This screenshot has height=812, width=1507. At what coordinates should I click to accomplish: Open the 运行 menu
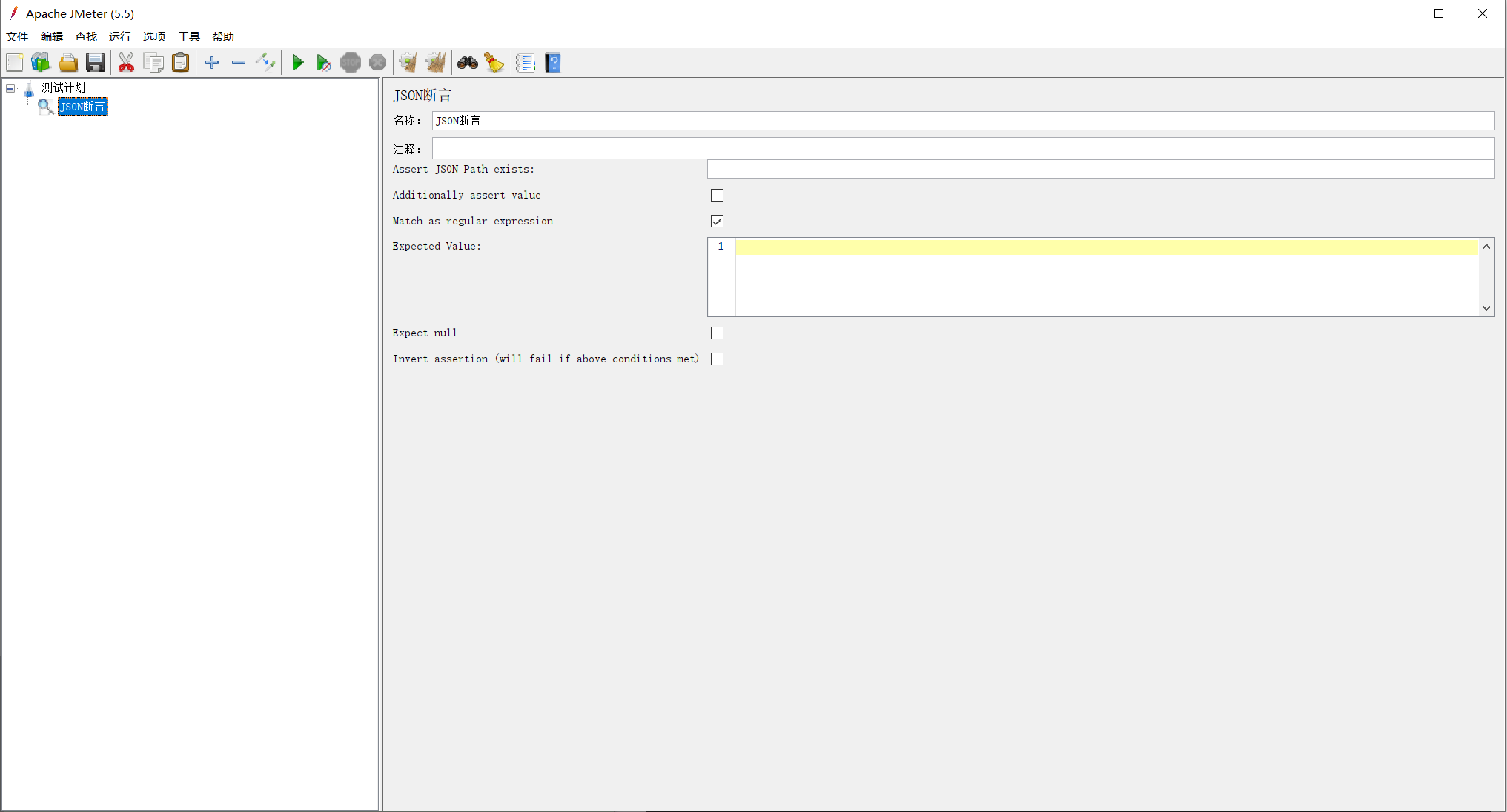pyautogui.click(x=120, y=36)
